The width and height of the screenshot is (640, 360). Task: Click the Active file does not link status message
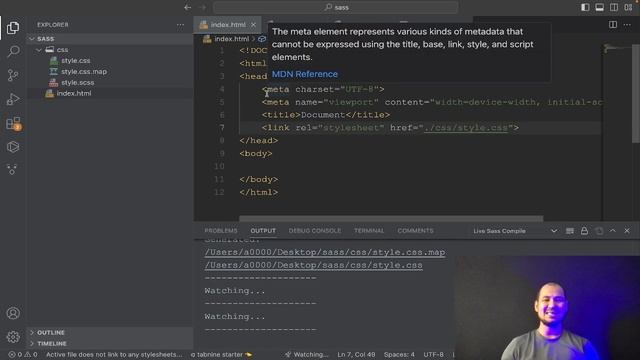114,355
